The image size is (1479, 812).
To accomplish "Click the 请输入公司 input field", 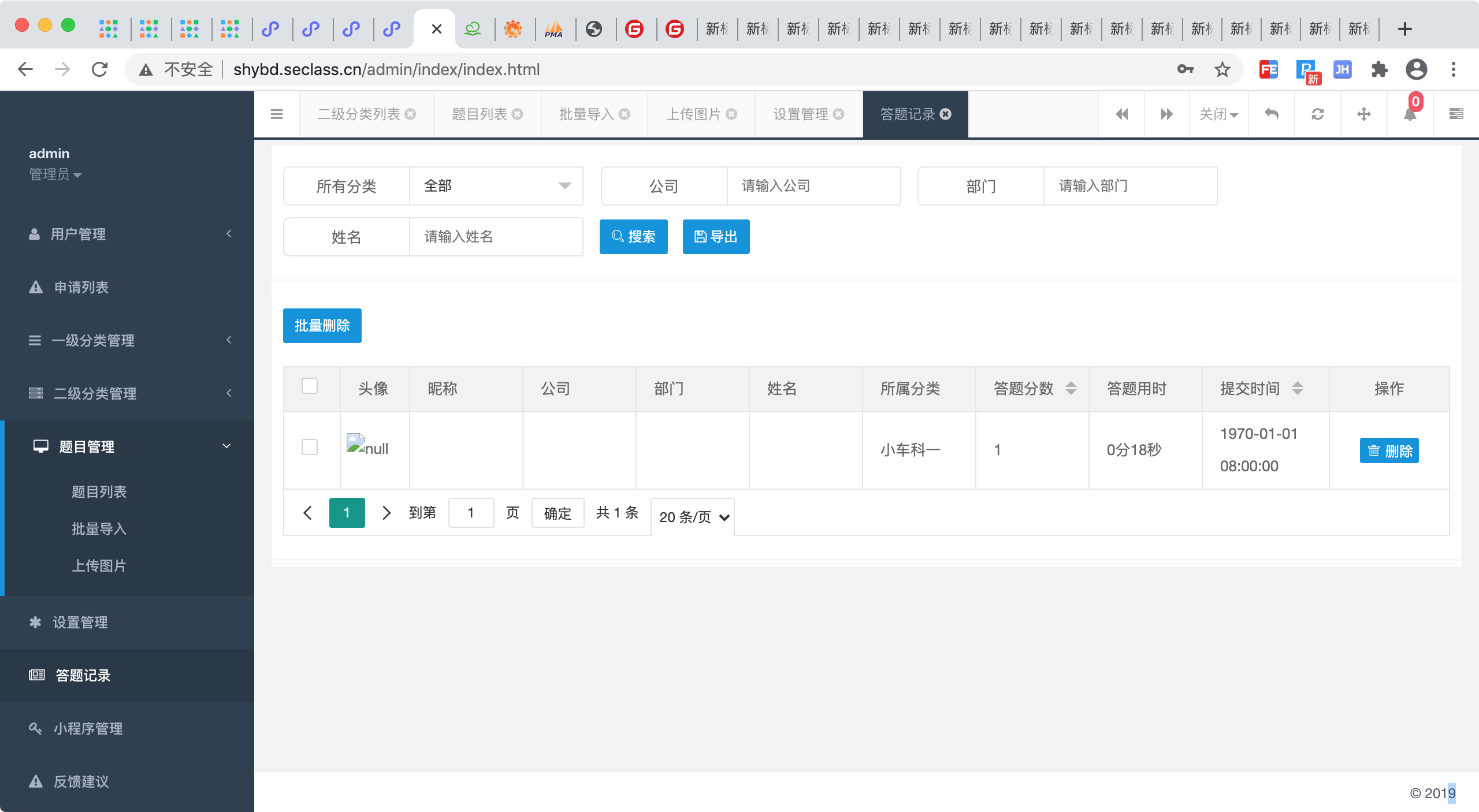I will (x=813, y=186).
